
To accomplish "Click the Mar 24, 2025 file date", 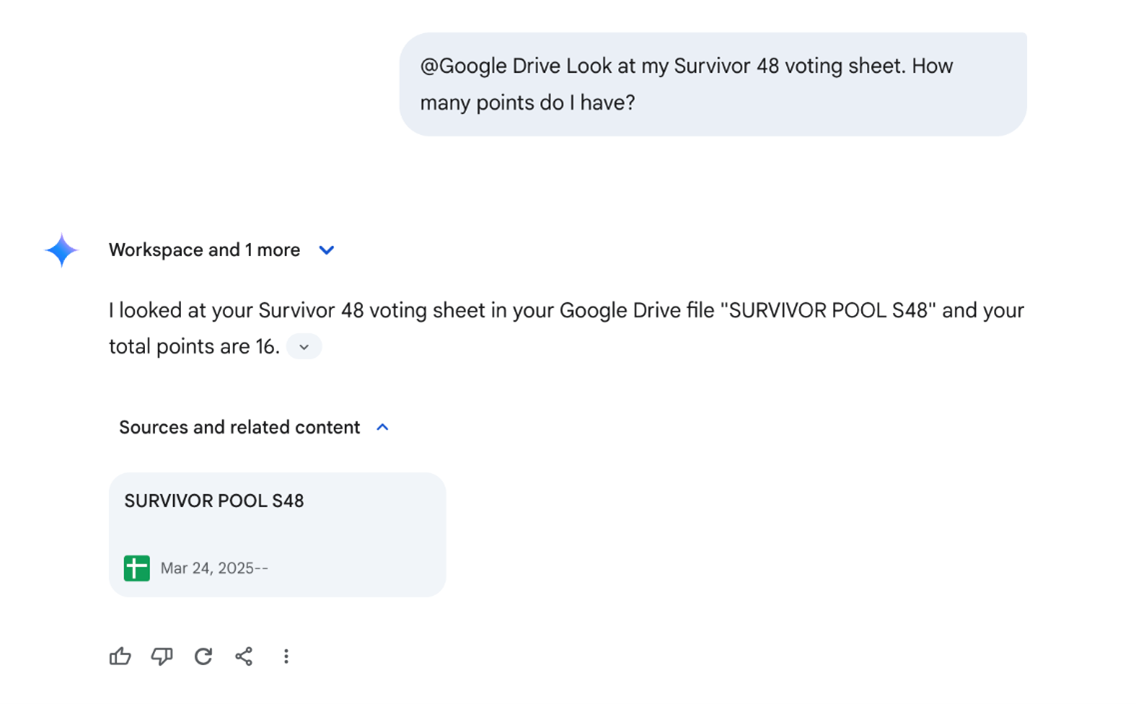I will [x=214, y=568].
